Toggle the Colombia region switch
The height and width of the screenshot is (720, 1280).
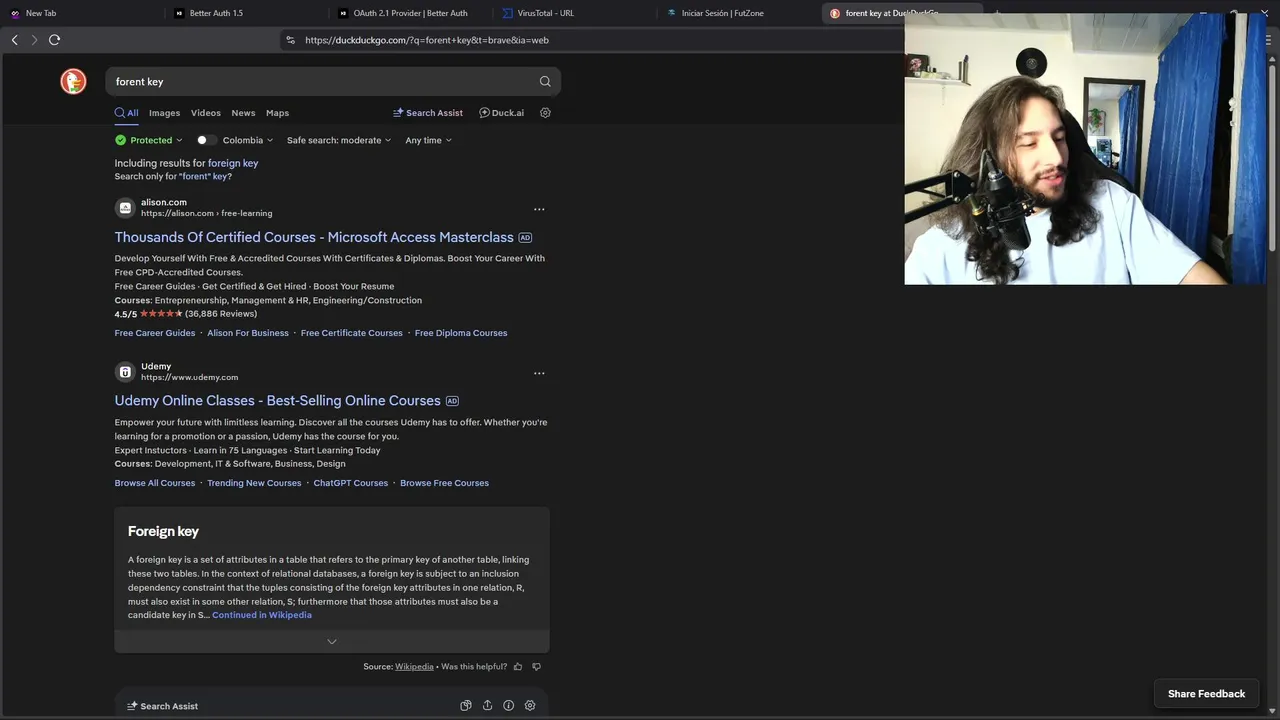click(206, 140)
